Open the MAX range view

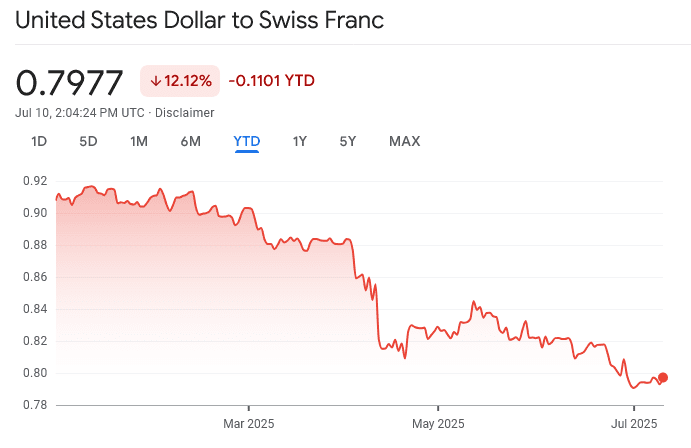coord(404,141)
